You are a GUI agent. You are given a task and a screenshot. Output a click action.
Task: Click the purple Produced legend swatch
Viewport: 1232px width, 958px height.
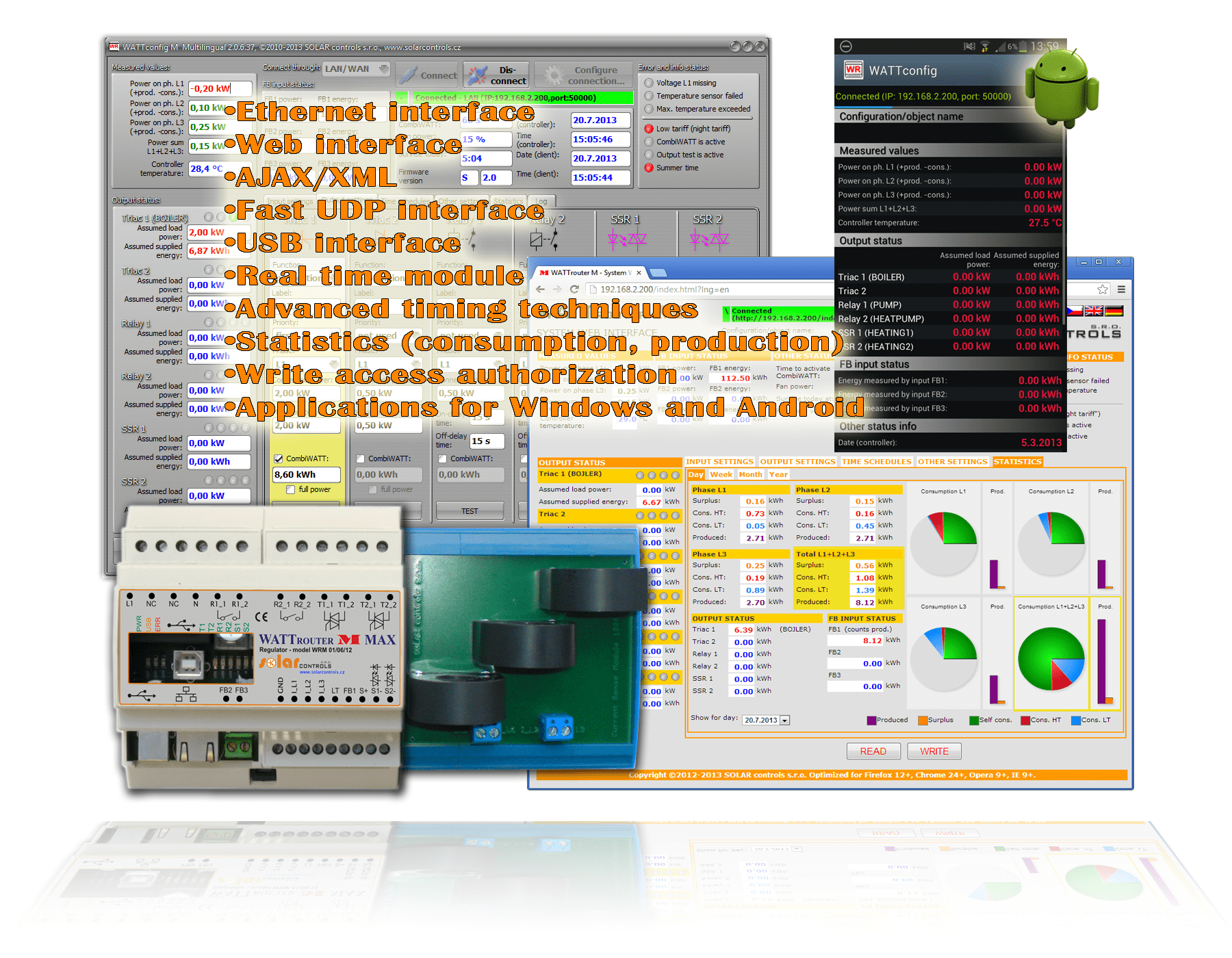click(871, 721)
